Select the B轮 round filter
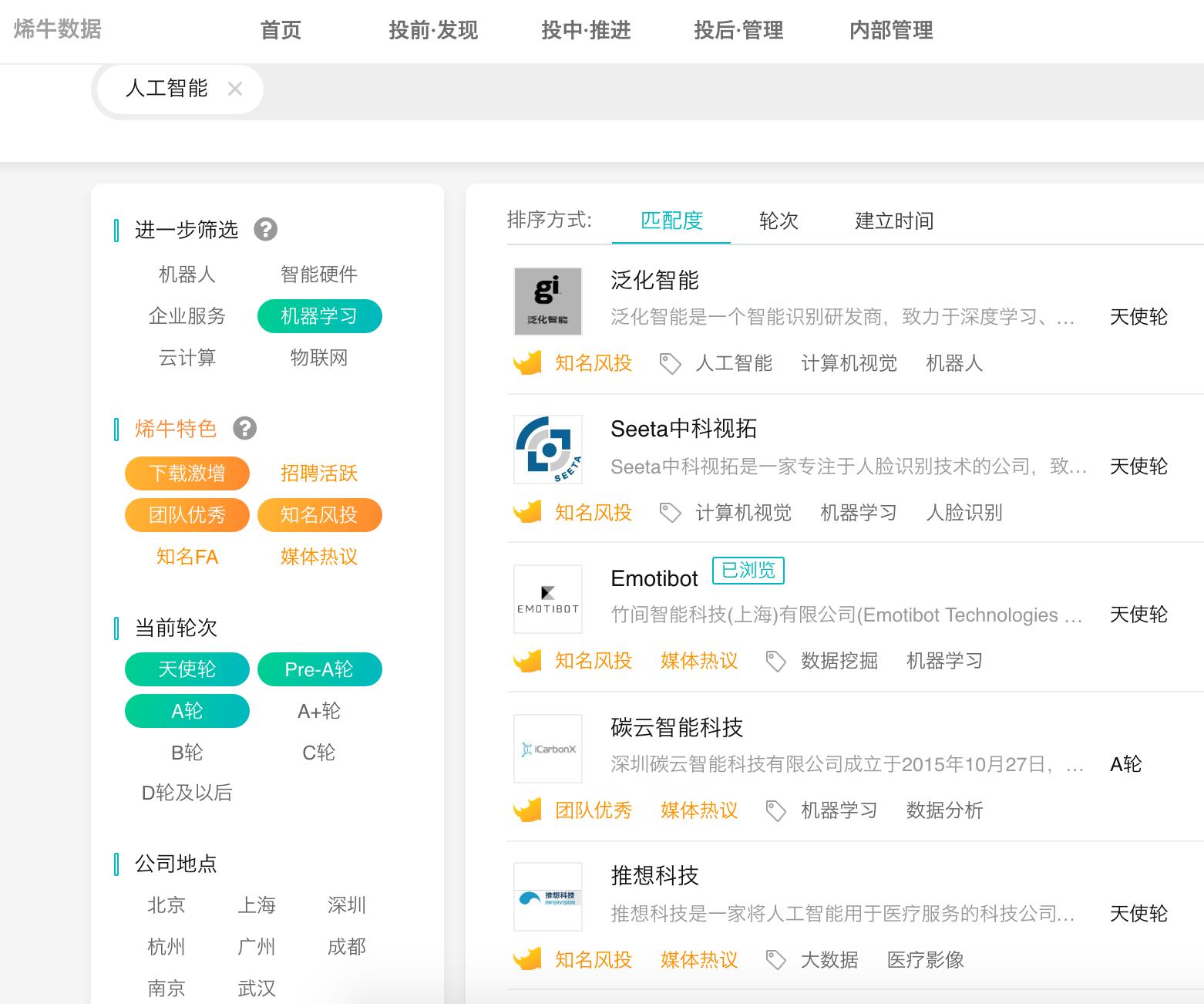Screen dimensions: 1204x1004 tap(187, 753)
